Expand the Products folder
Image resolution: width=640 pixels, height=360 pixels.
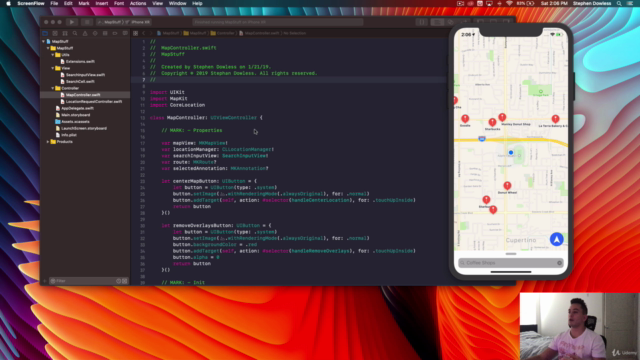(x=48, y=142)
